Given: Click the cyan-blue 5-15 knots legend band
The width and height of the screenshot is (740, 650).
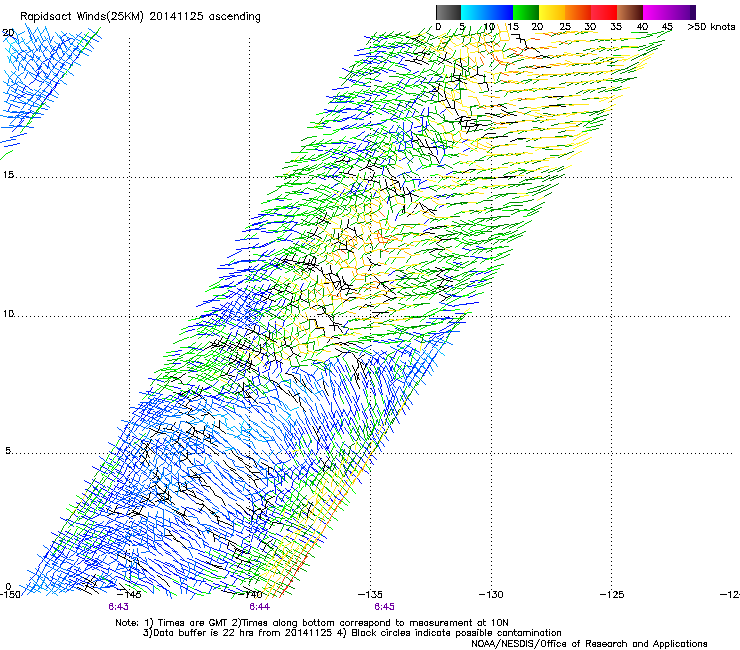Looking at the screenshot, I should click(x=487, y=12).
